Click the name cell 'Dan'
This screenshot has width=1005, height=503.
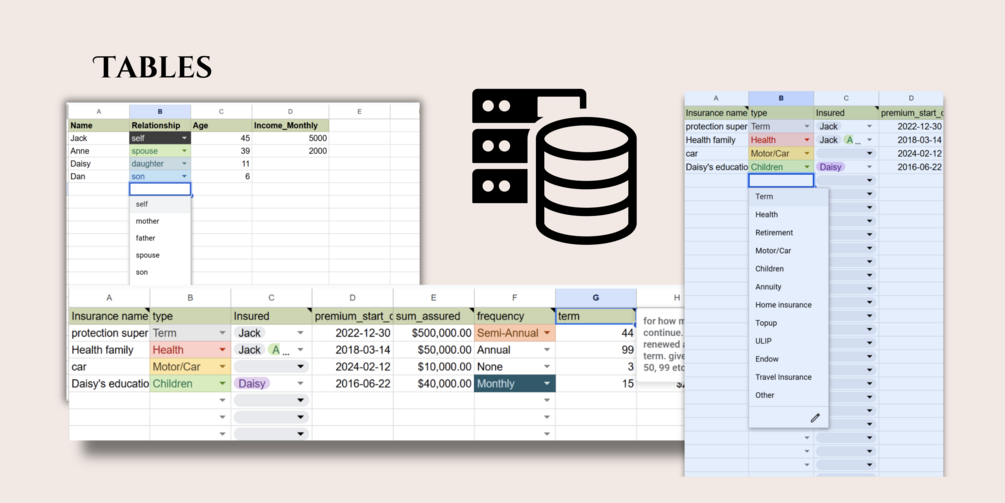coord(99,176)
